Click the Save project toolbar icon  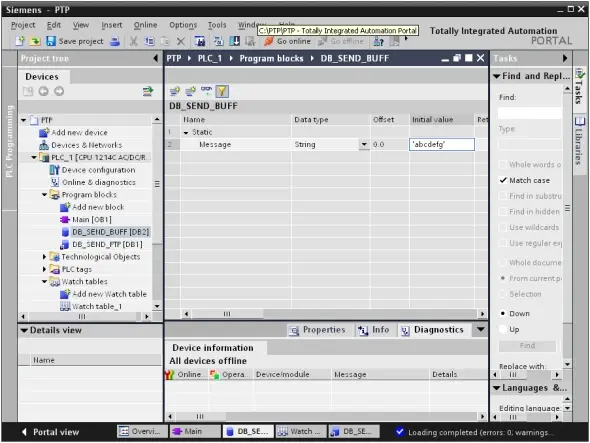point(51,41)
